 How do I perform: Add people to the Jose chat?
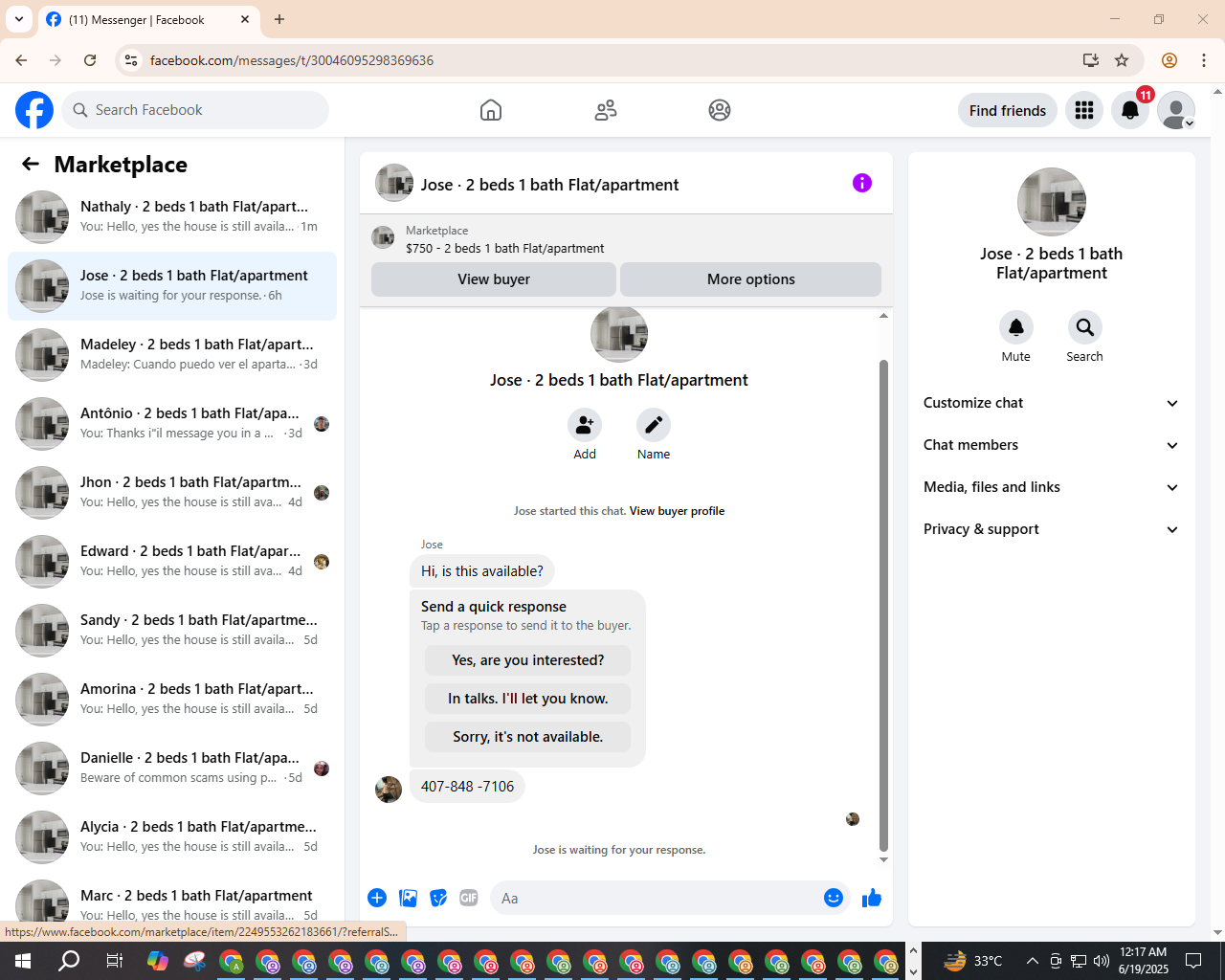point(585,424)
